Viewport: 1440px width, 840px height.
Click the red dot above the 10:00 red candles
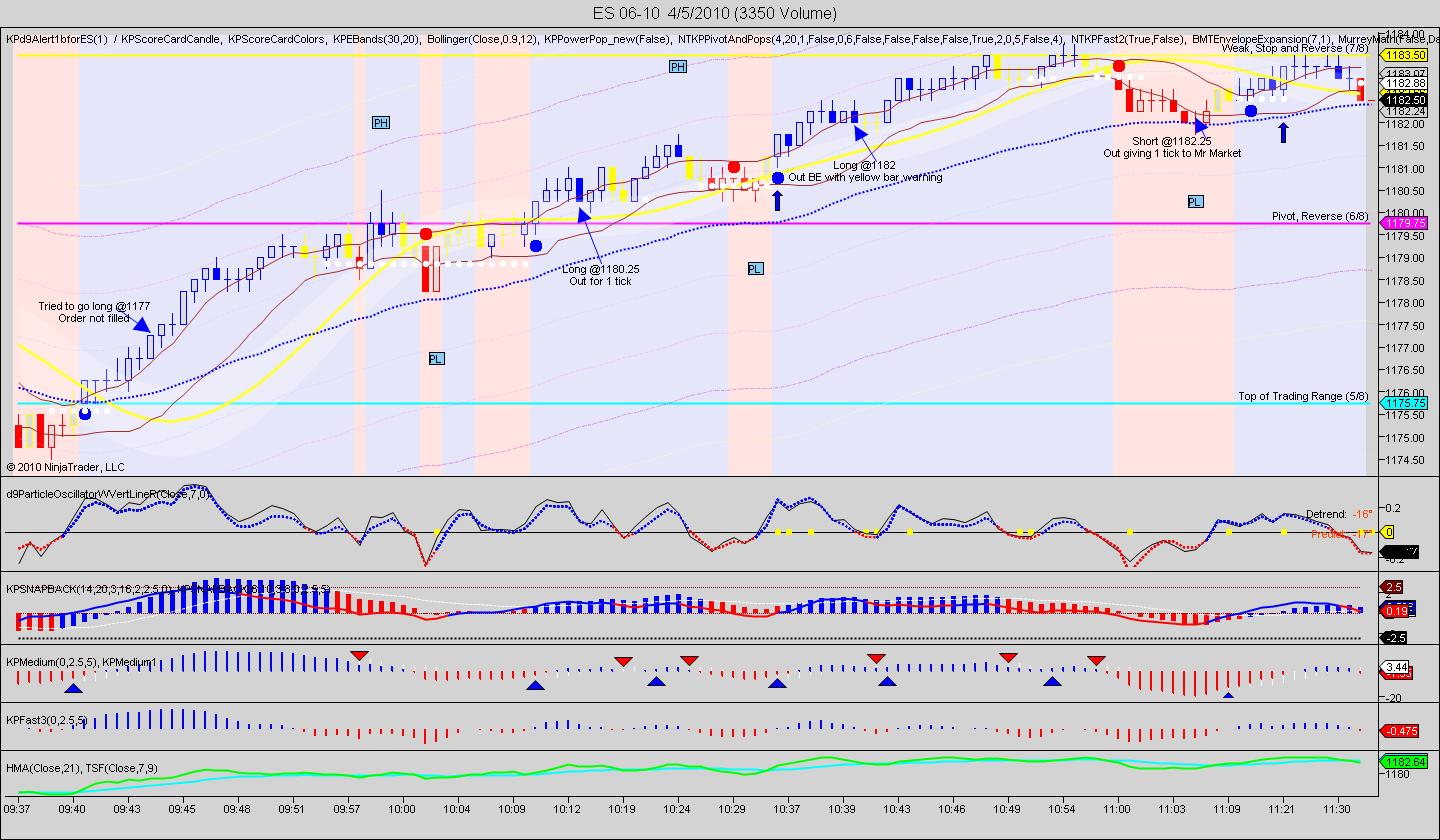426,234
